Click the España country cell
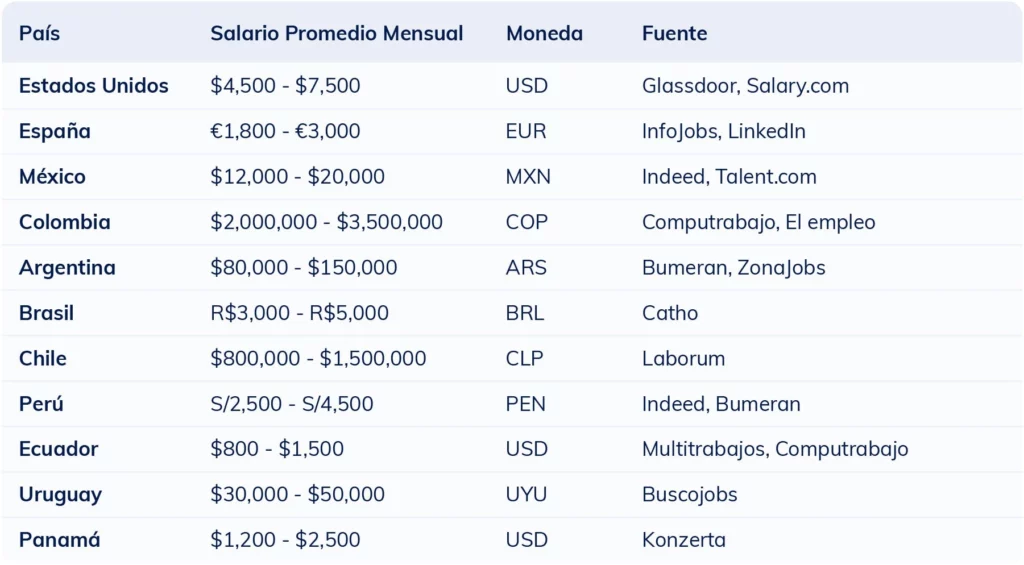The image size is (1024, 565). point(55,131)
